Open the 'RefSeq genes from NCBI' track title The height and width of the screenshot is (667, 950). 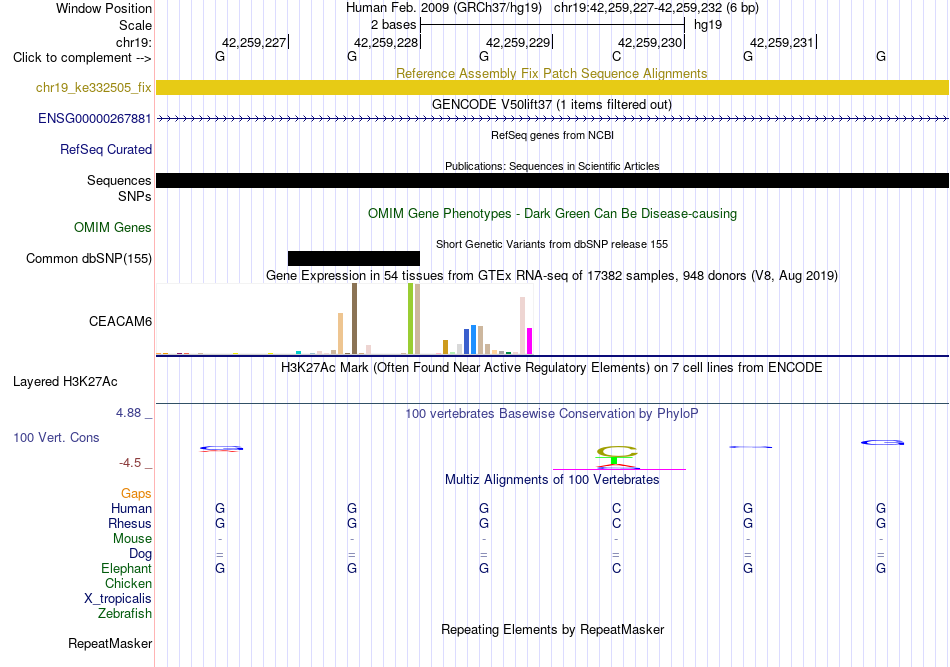pos(553,135)
